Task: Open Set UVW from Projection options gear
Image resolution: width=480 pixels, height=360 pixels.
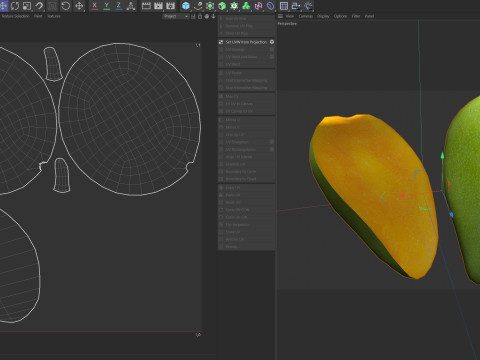Action: coord(272,42)
